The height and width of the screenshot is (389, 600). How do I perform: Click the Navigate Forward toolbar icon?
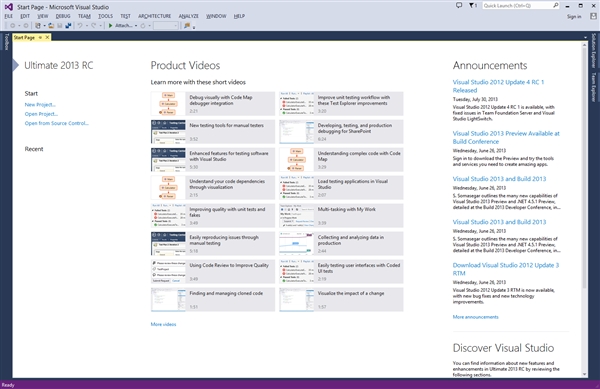point(26,26)
